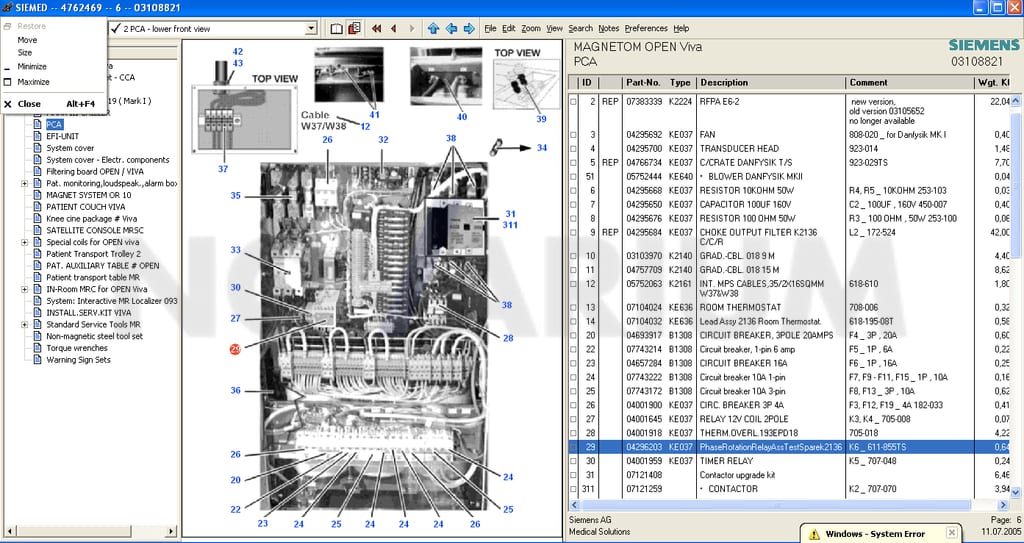
Task: Open the Notes menu
Action: [609, 29]
